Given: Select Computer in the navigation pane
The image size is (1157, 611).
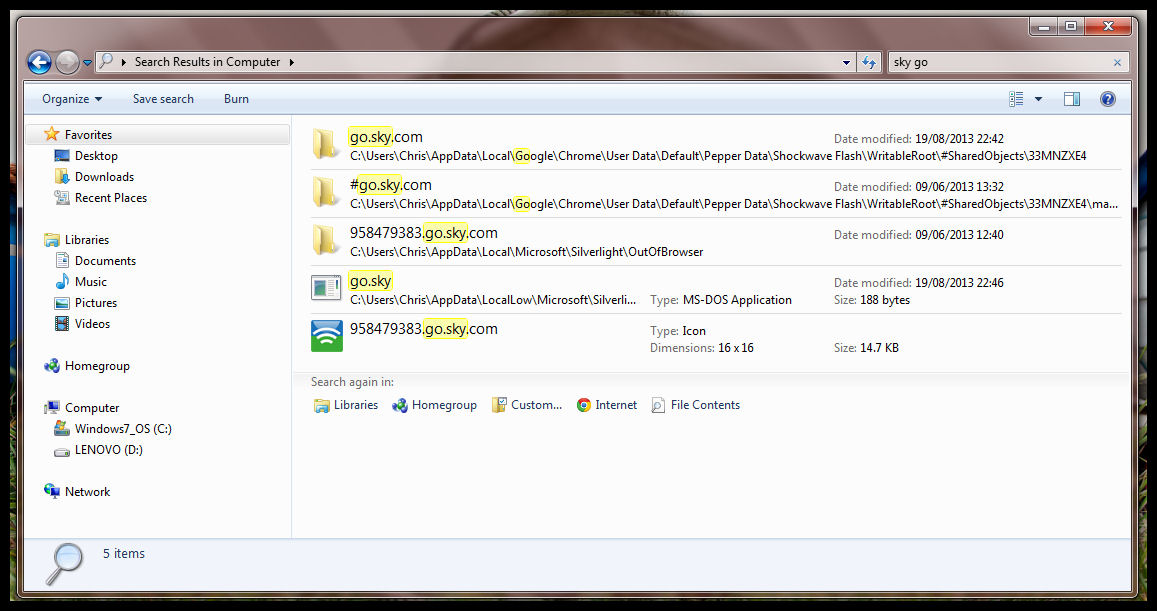Looking at the screenshot, I should coord(91,408).
